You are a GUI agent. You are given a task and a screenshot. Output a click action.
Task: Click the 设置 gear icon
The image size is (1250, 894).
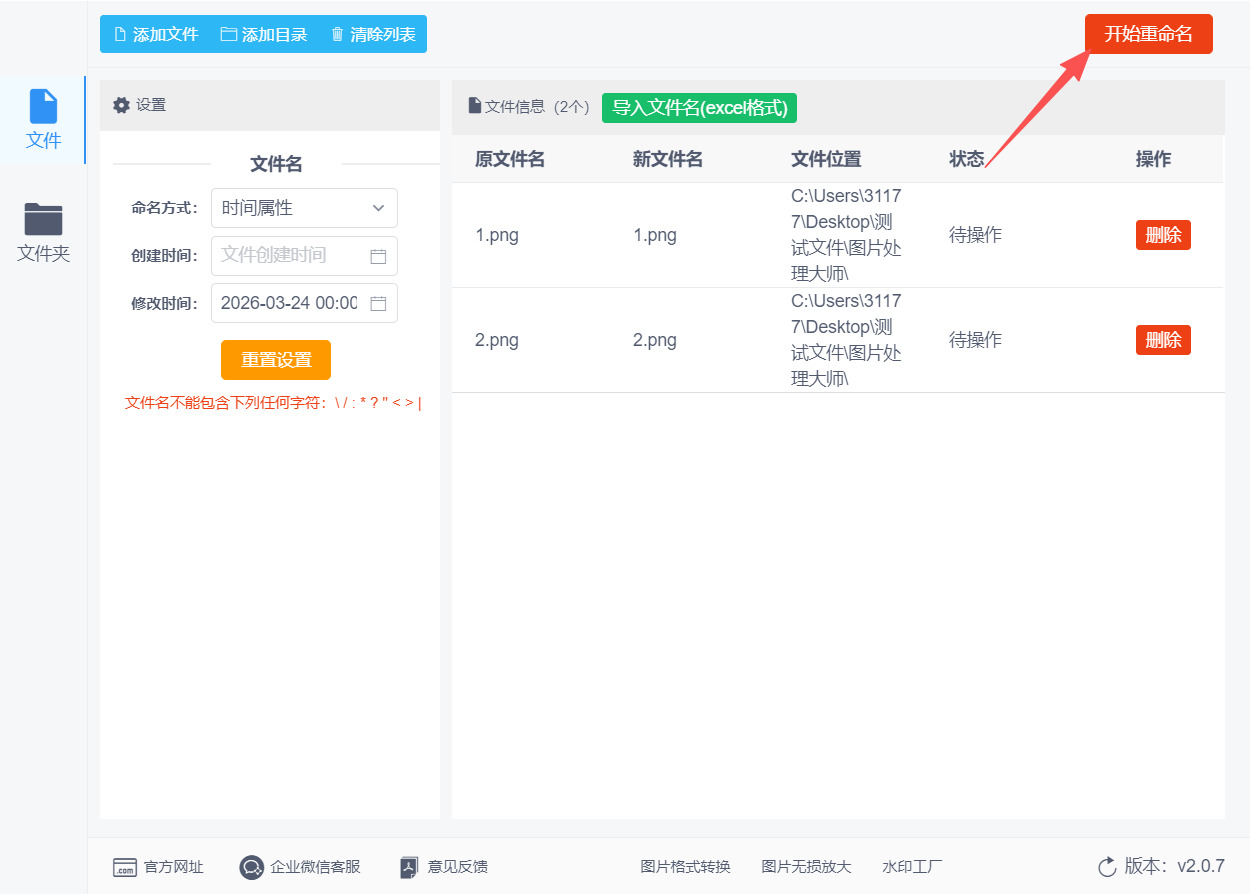point(121,105)
